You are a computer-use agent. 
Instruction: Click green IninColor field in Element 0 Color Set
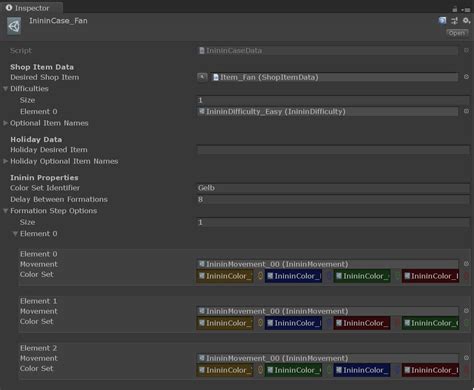tap(362, 276)
